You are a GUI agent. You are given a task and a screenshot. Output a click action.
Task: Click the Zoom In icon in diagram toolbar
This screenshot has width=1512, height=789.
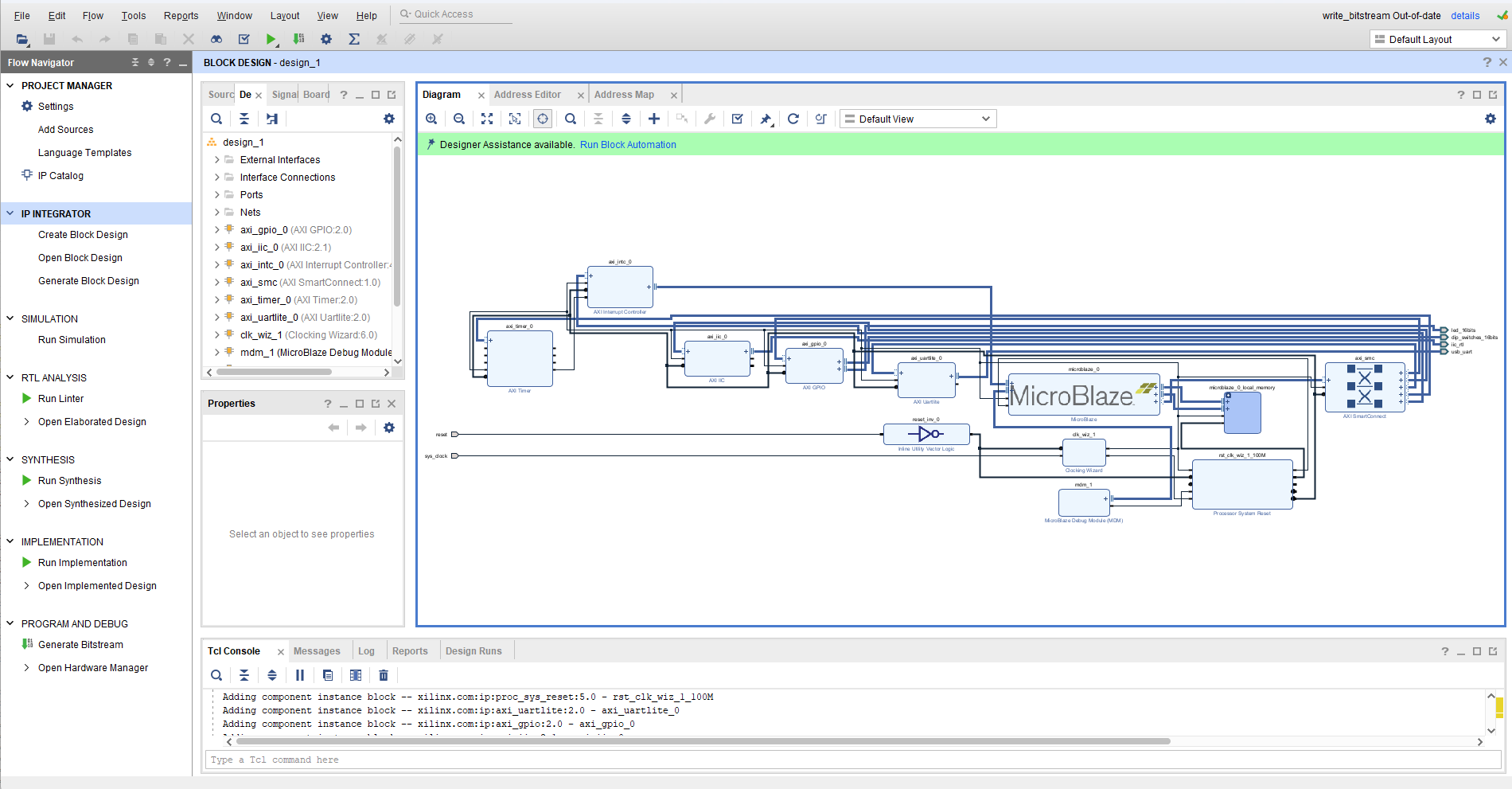tap(431, 119)
